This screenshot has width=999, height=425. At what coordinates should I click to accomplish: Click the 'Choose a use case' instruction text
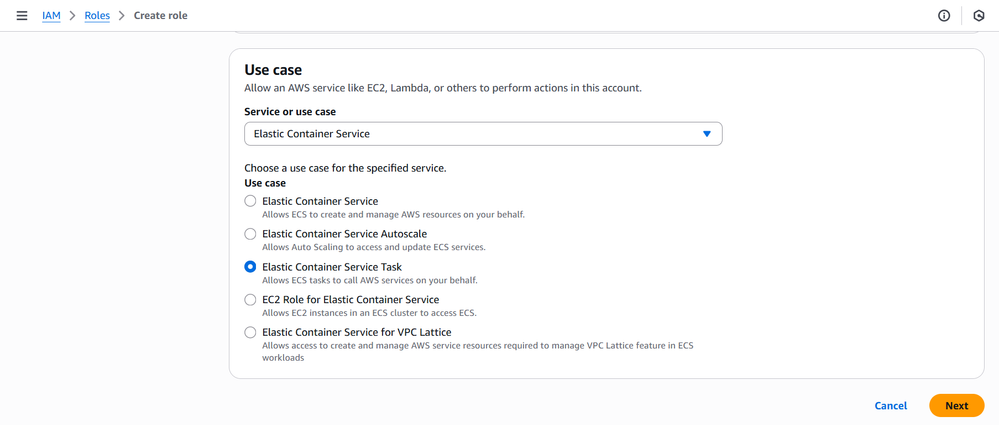[345, 168]
